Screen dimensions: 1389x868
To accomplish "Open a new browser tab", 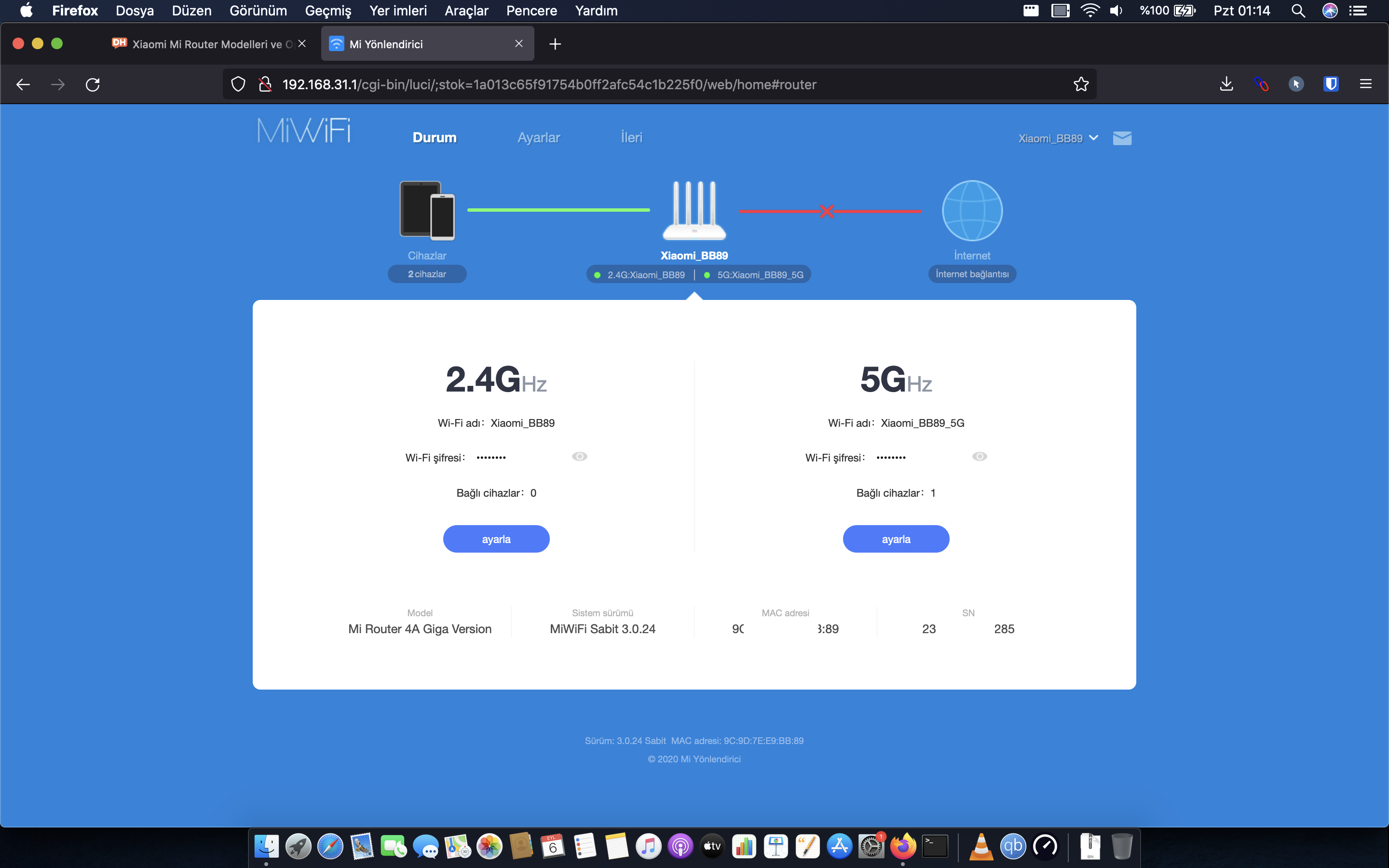I will pyautogui.click(x=555, y=44).
